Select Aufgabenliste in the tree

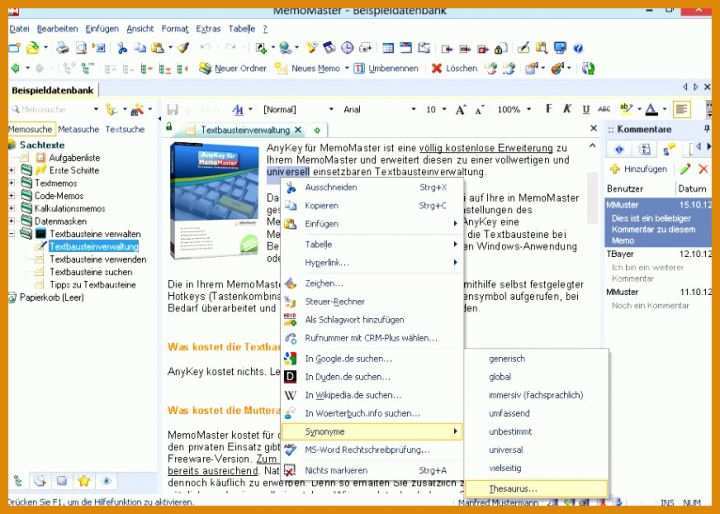tap(74, 158)
